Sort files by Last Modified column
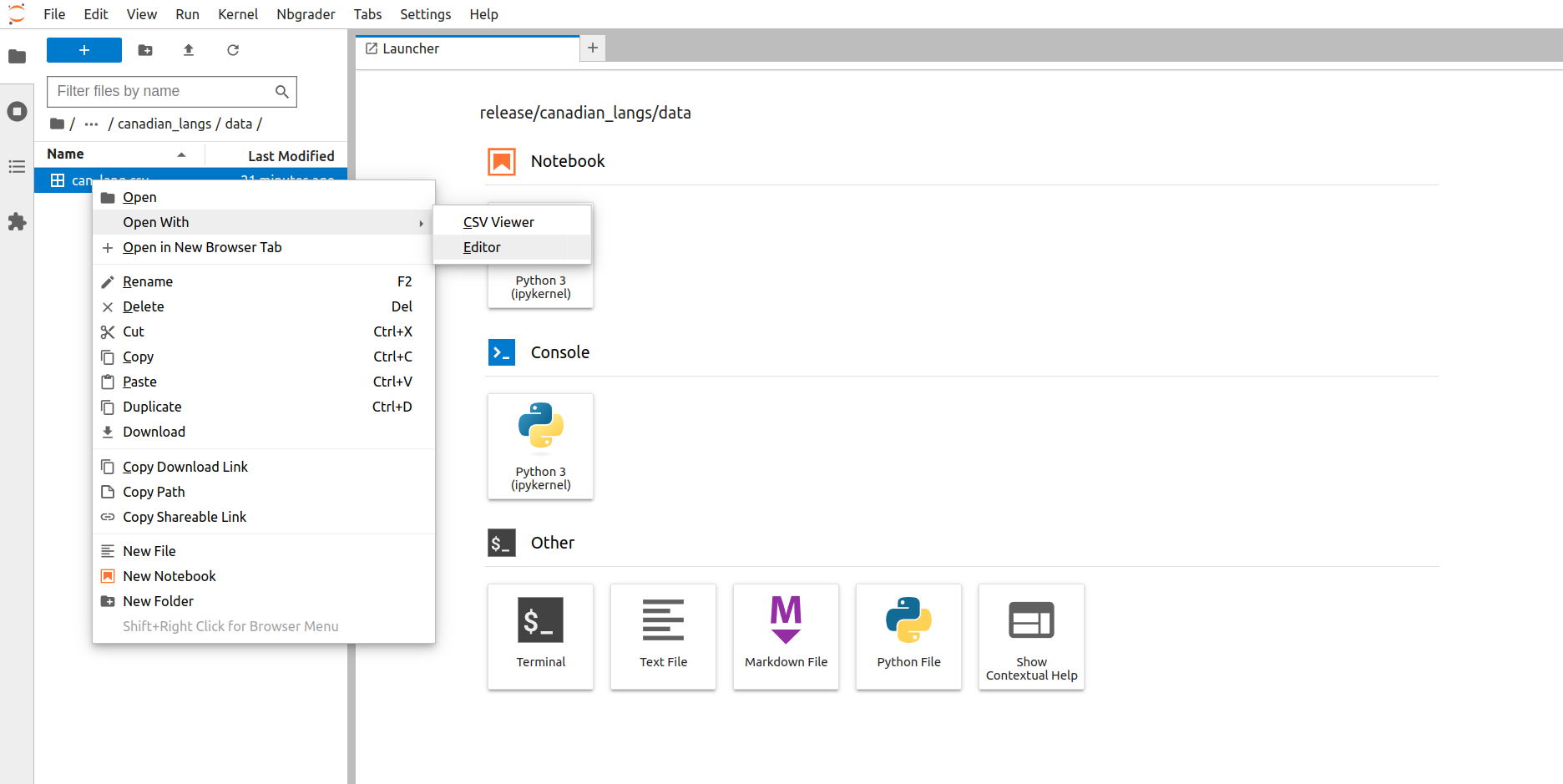 (276, 155)
